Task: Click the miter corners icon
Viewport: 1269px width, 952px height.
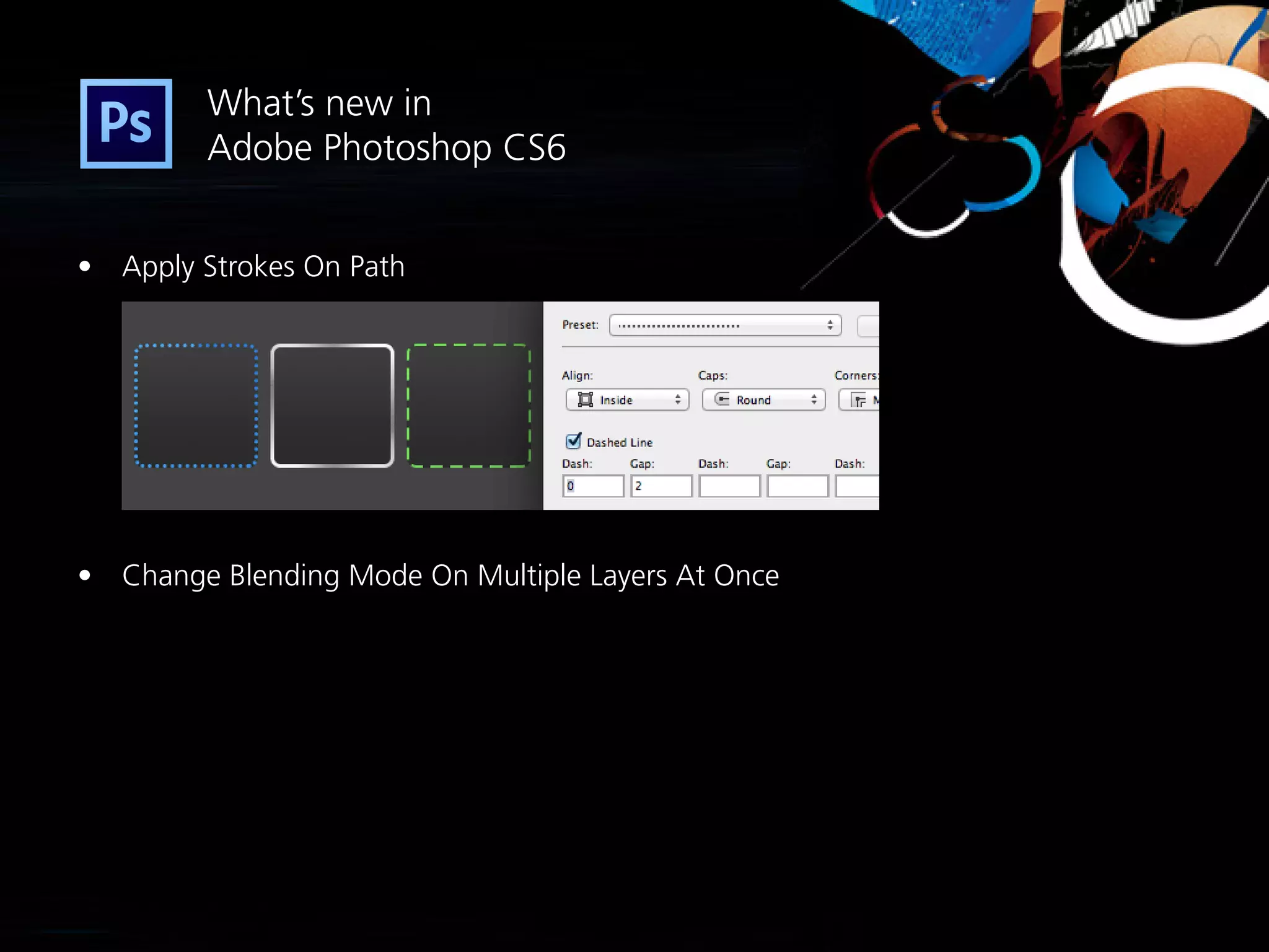Action: click(x=859, y=401)
